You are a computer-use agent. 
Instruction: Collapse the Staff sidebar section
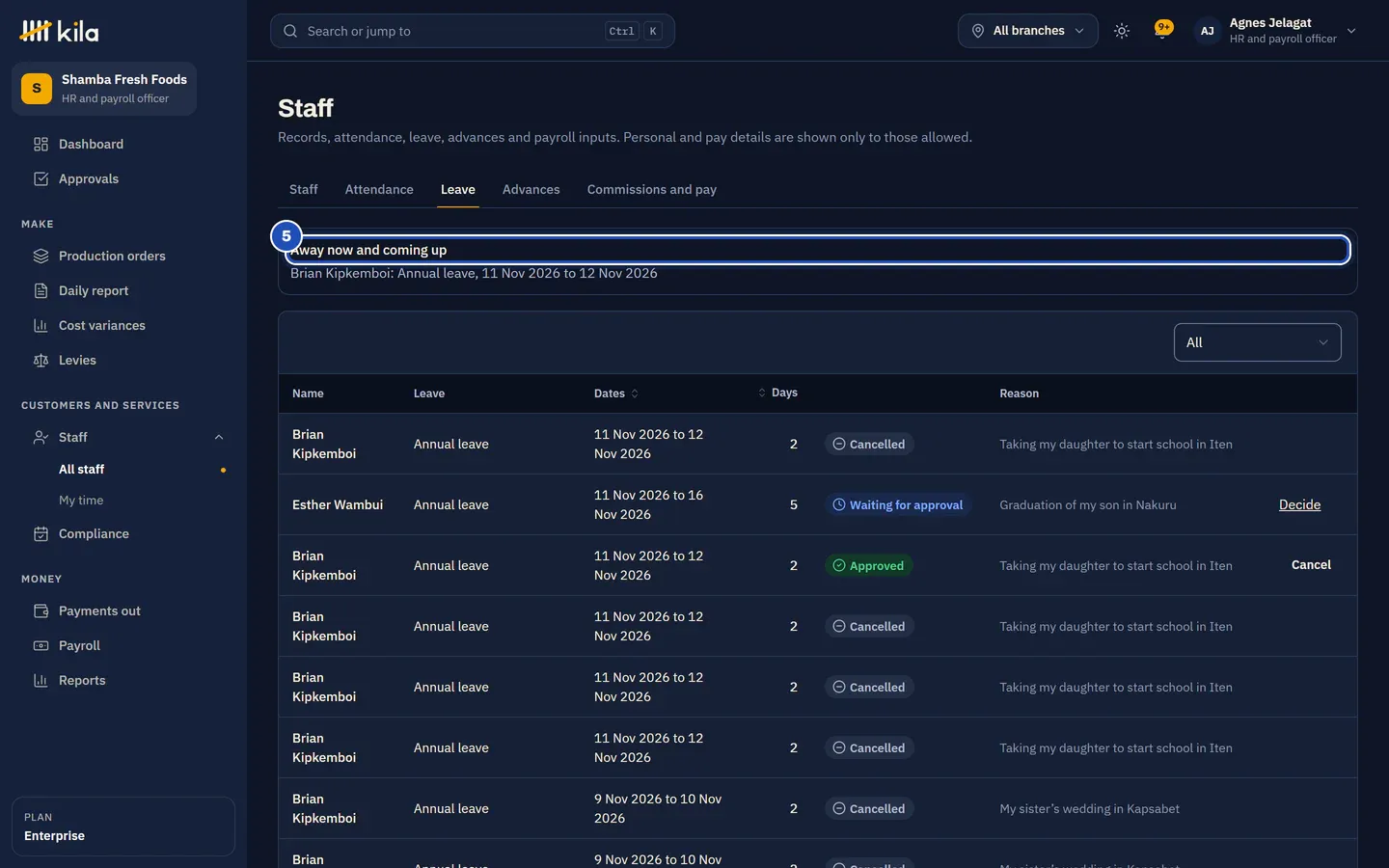[x=219, y=438]
